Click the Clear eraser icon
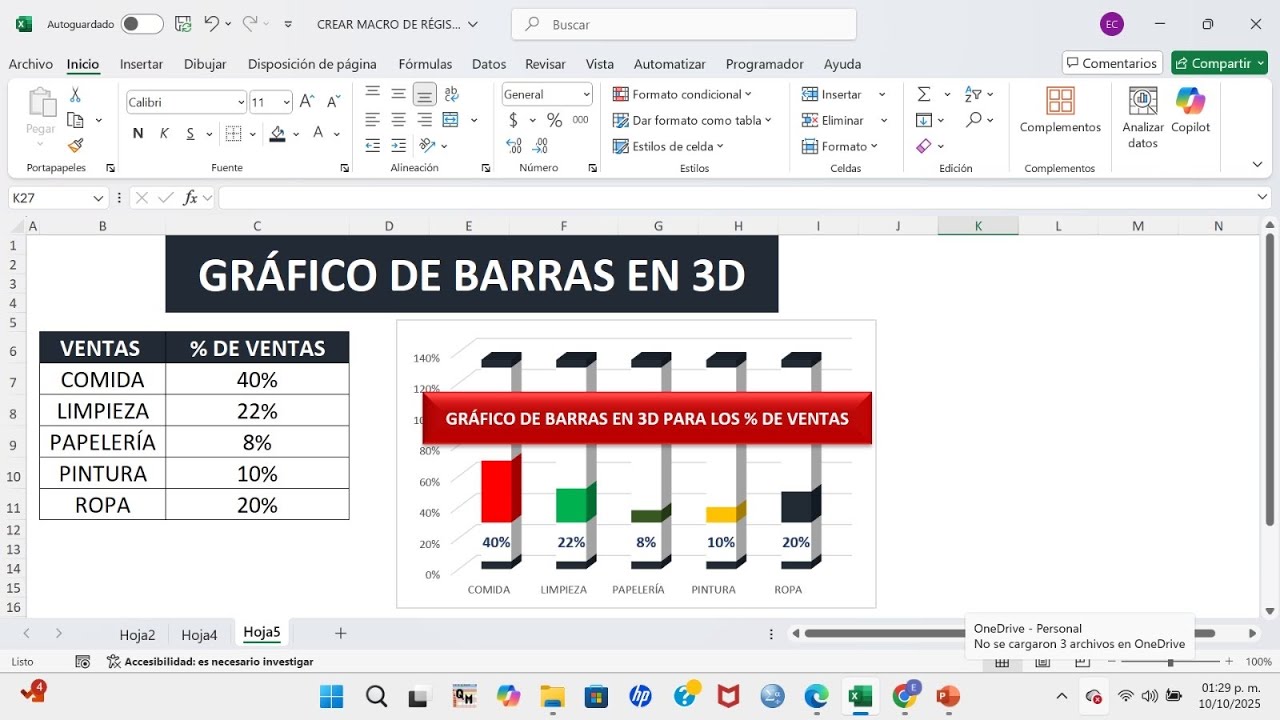Viewport: 1280px width, 720px height. (x=924, y=146)
